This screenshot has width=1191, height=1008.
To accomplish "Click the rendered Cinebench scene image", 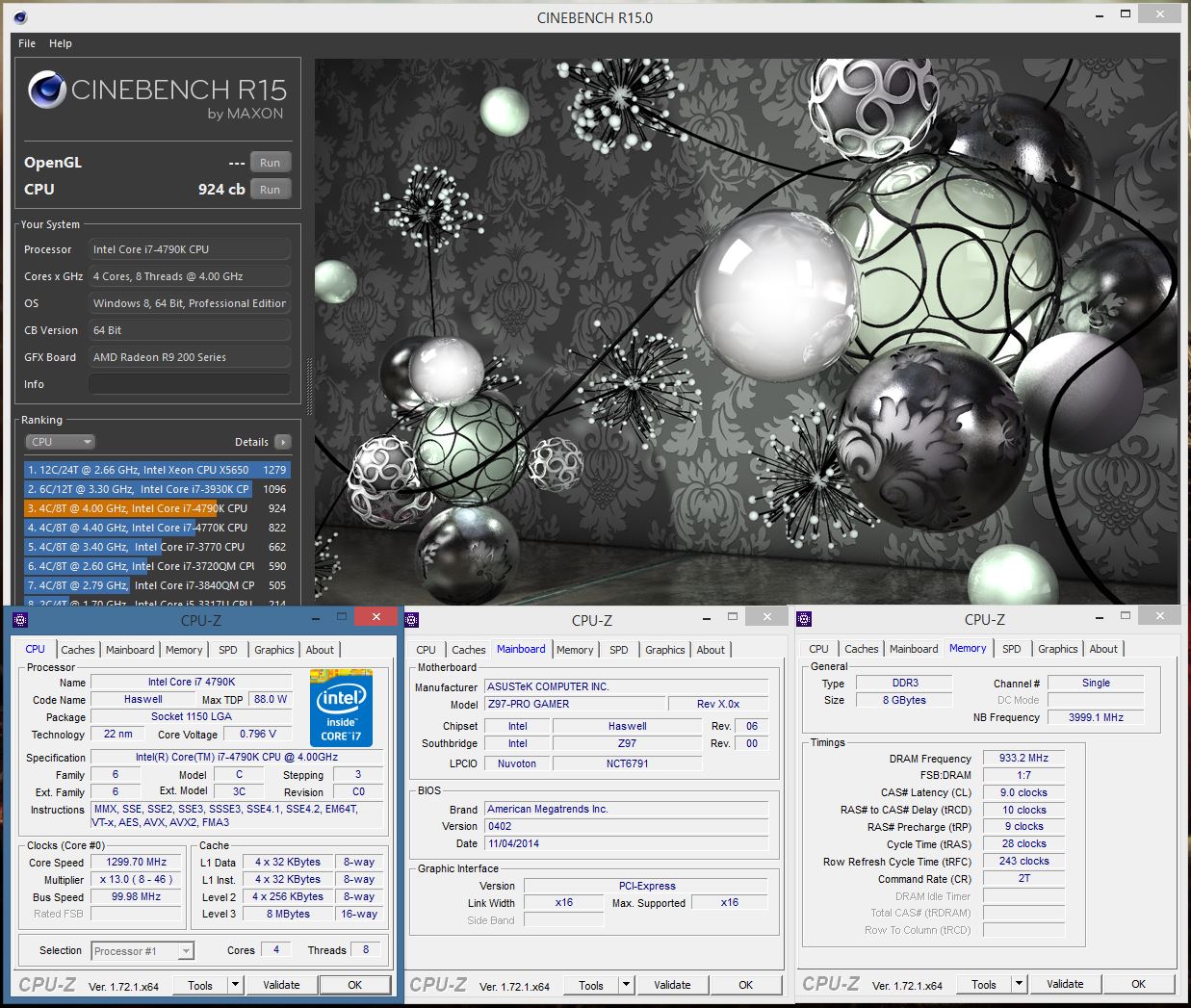I will [746, 331].
